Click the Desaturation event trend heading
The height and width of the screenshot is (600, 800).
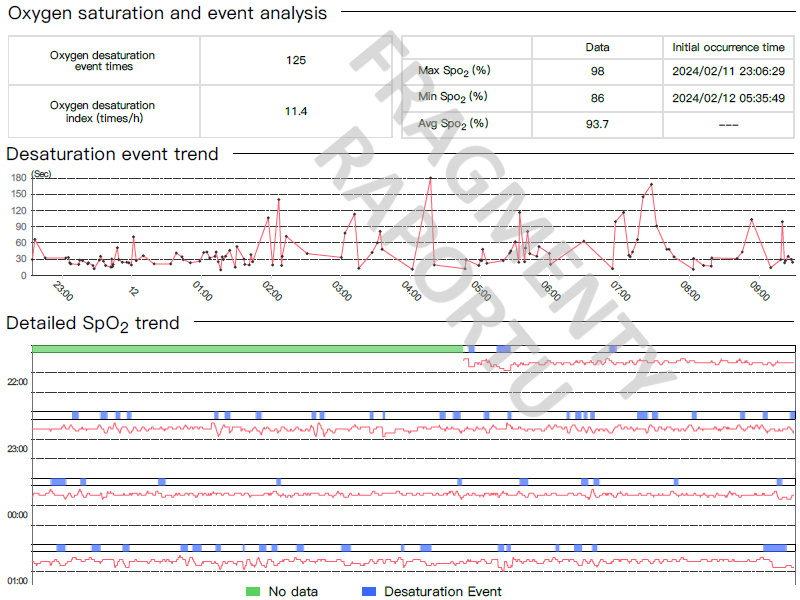pyautogui.click(x=112, y=154)
